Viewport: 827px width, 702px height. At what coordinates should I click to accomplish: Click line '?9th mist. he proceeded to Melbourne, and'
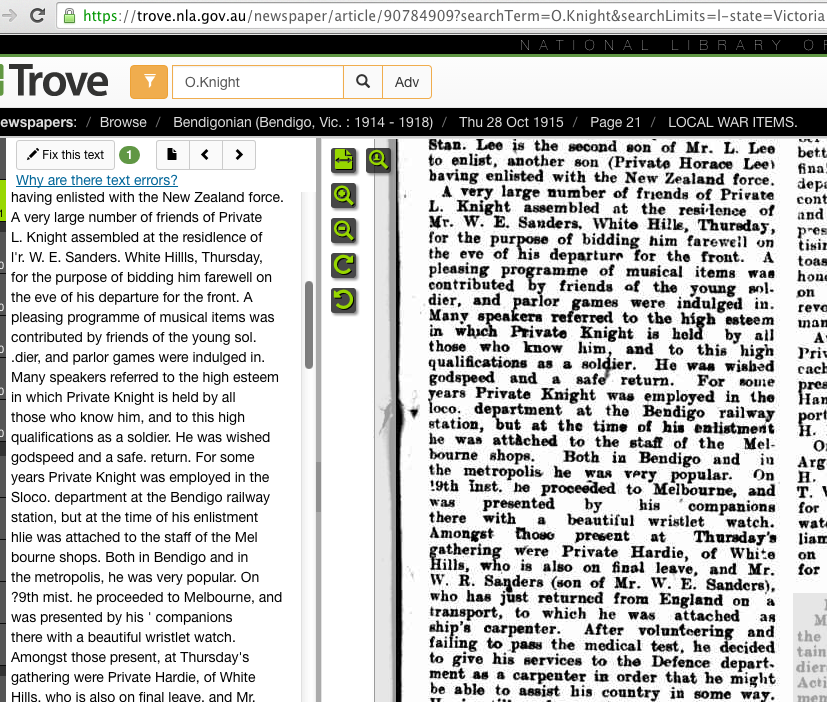point(147,598)
